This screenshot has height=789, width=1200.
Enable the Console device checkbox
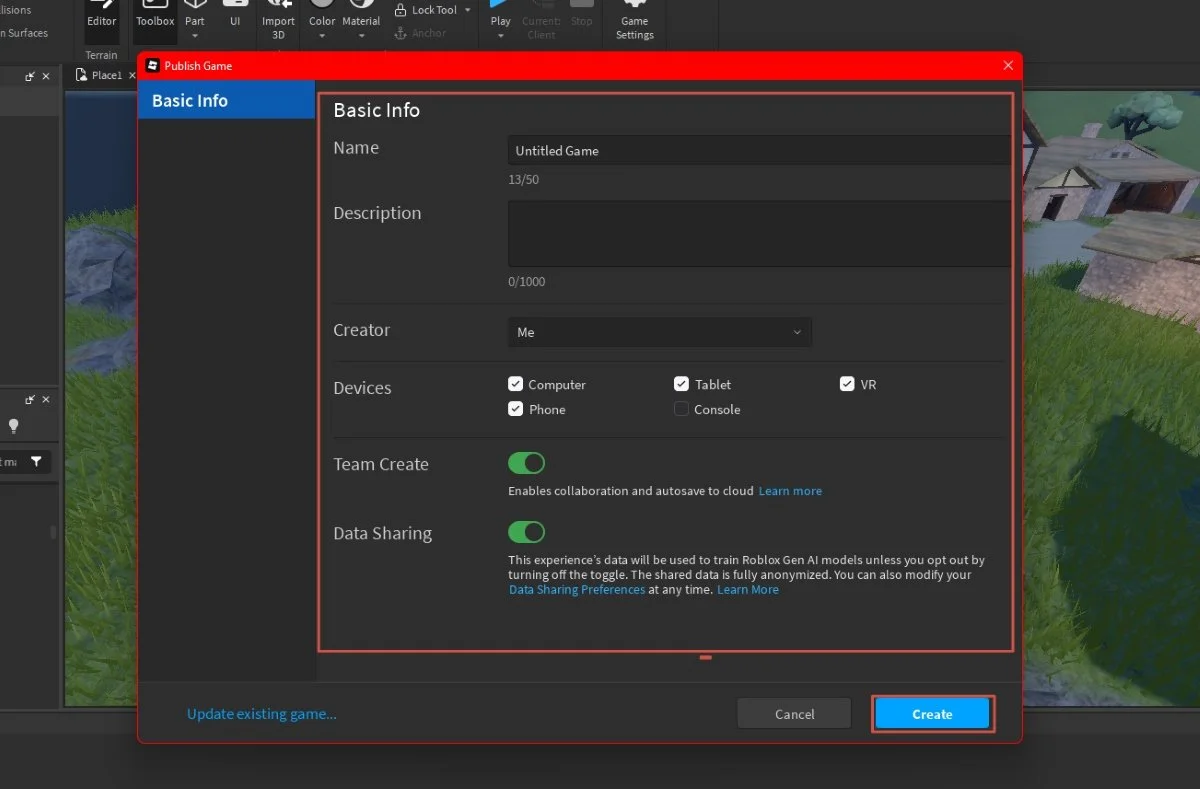click(681, 409)
